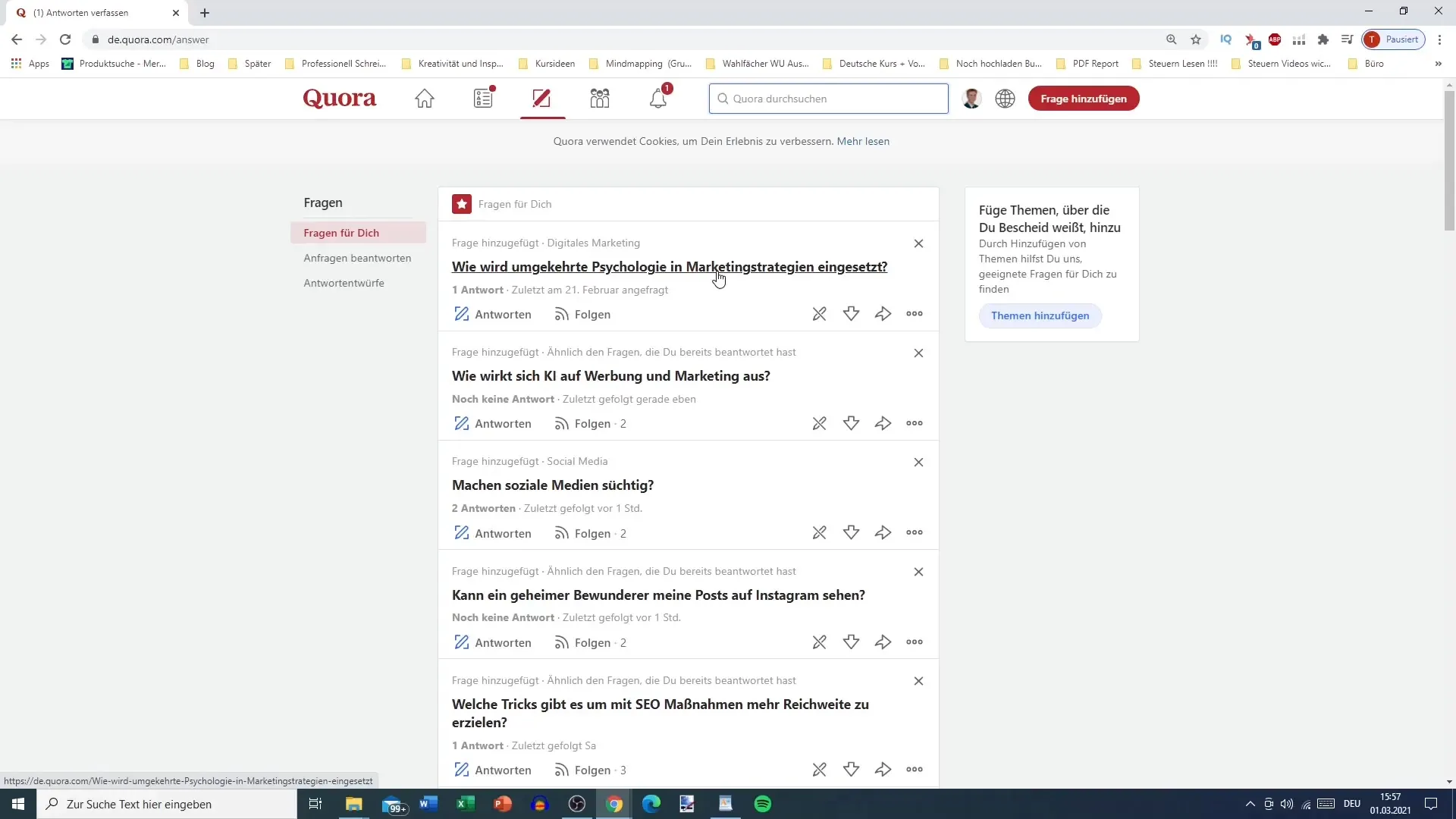Focus the Quora durchsuchen search field
The width and height of the screenshot is (1456, 819).
[x=828, y=99]
